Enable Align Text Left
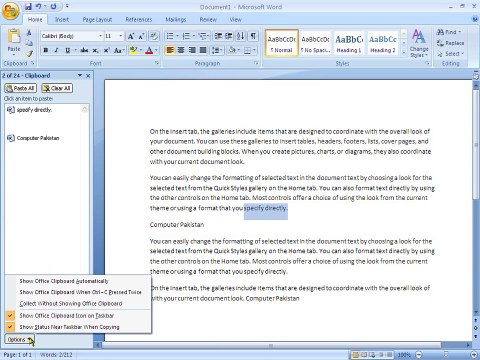The height and width of the screenshot is (360, 480). tap(170, 50)
